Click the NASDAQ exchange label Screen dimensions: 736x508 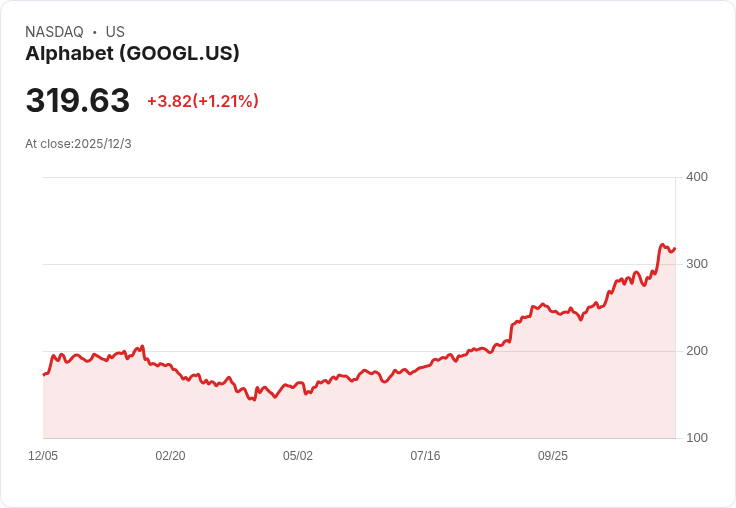(54, 32)
